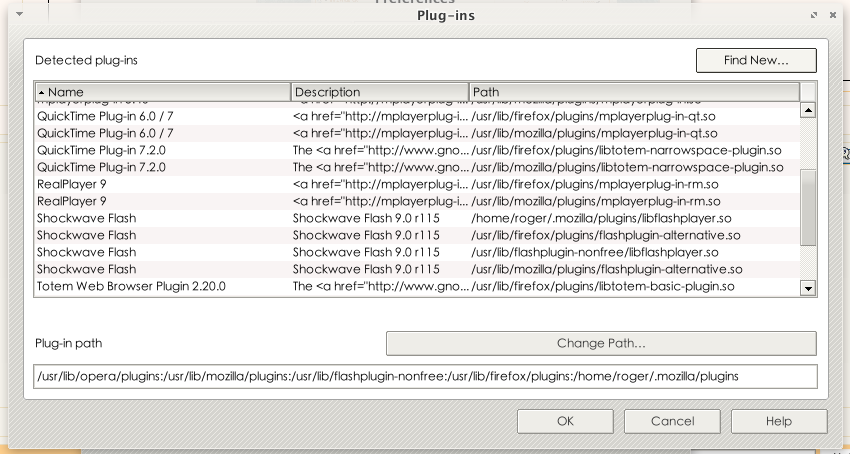Select QuickTime Plug-in 7.2.0 firefox narrowspace row
This screenshot has width=850, height=454.
[x=417, y=150]
